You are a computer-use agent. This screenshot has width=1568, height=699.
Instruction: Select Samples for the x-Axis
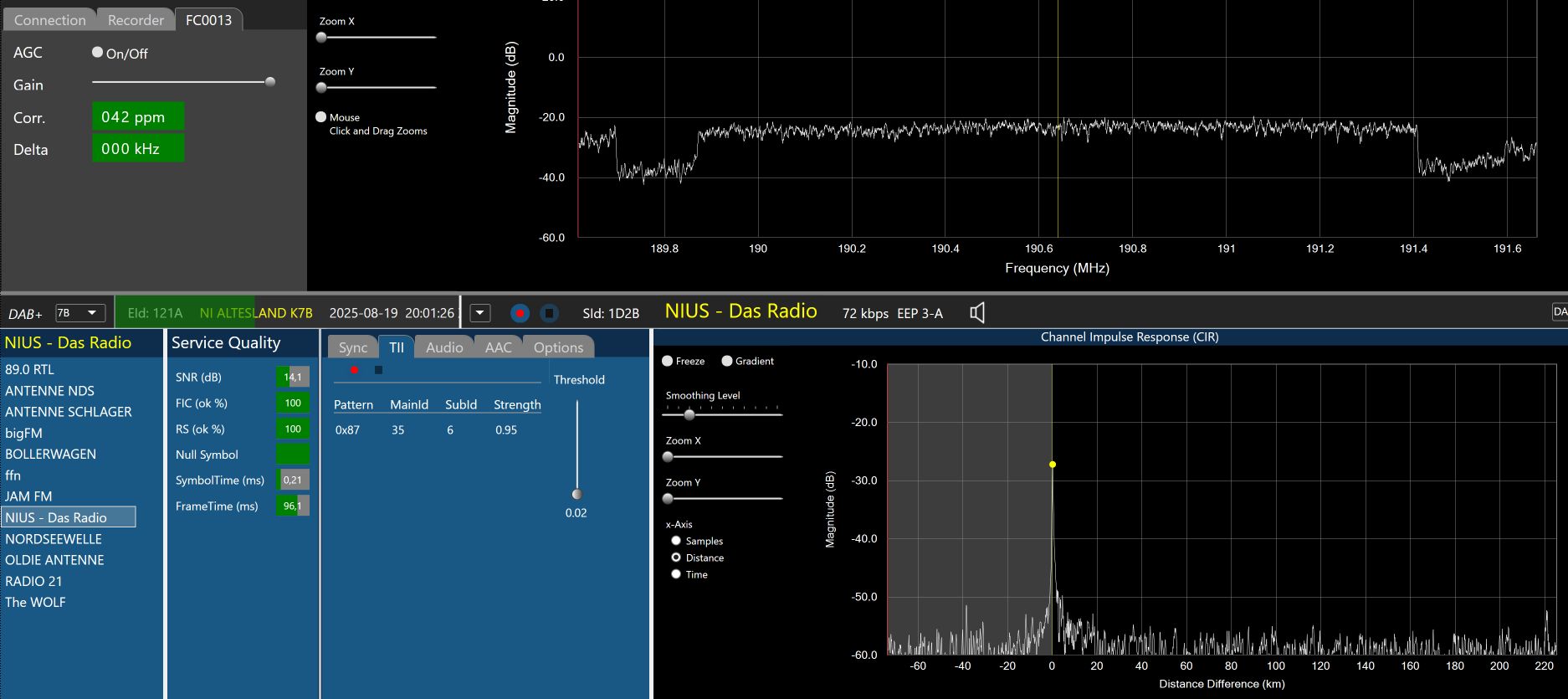pyautogui.click(x=676, y=541)
